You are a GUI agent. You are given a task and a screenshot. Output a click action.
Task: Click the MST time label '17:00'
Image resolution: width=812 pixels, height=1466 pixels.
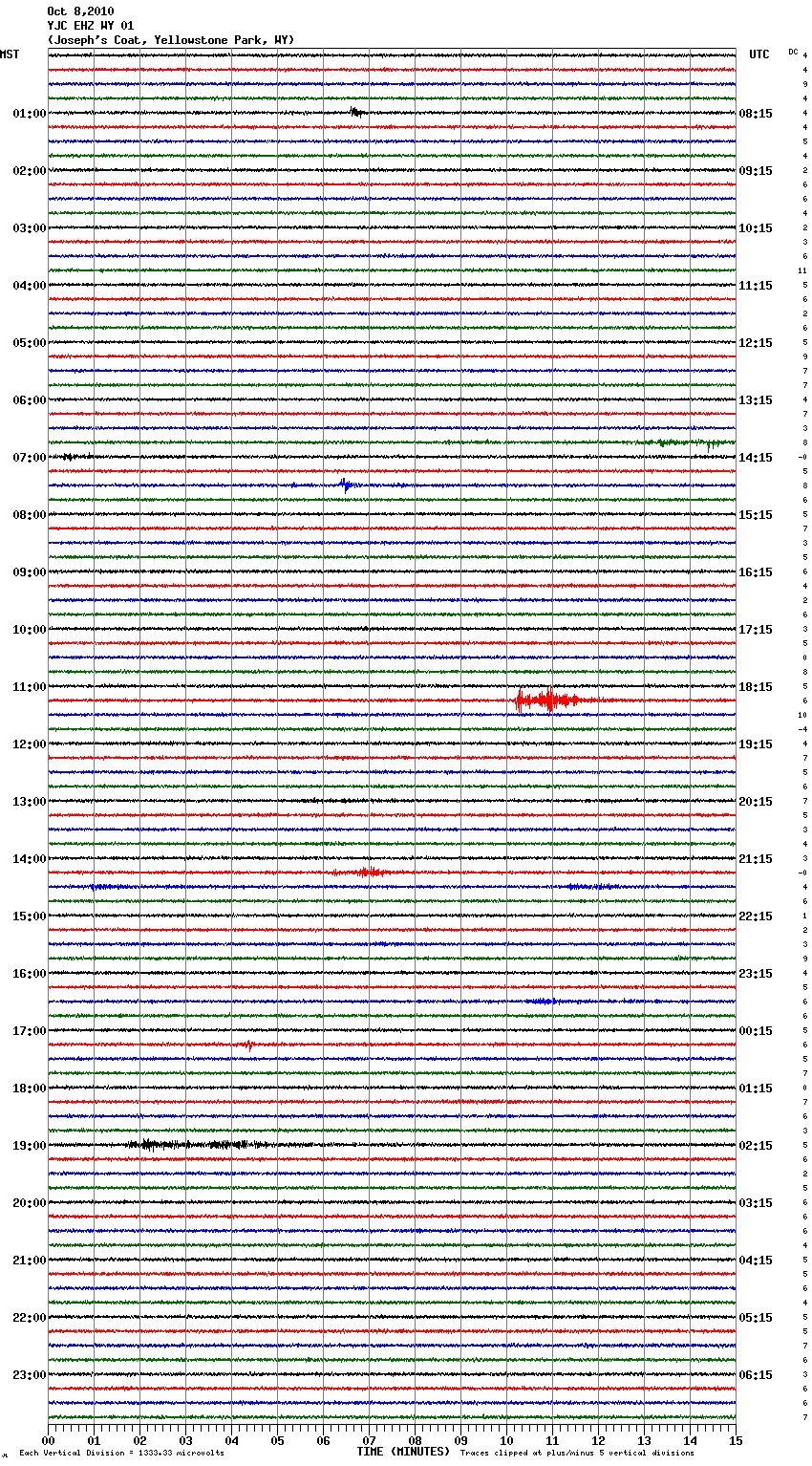(29, 1031)
